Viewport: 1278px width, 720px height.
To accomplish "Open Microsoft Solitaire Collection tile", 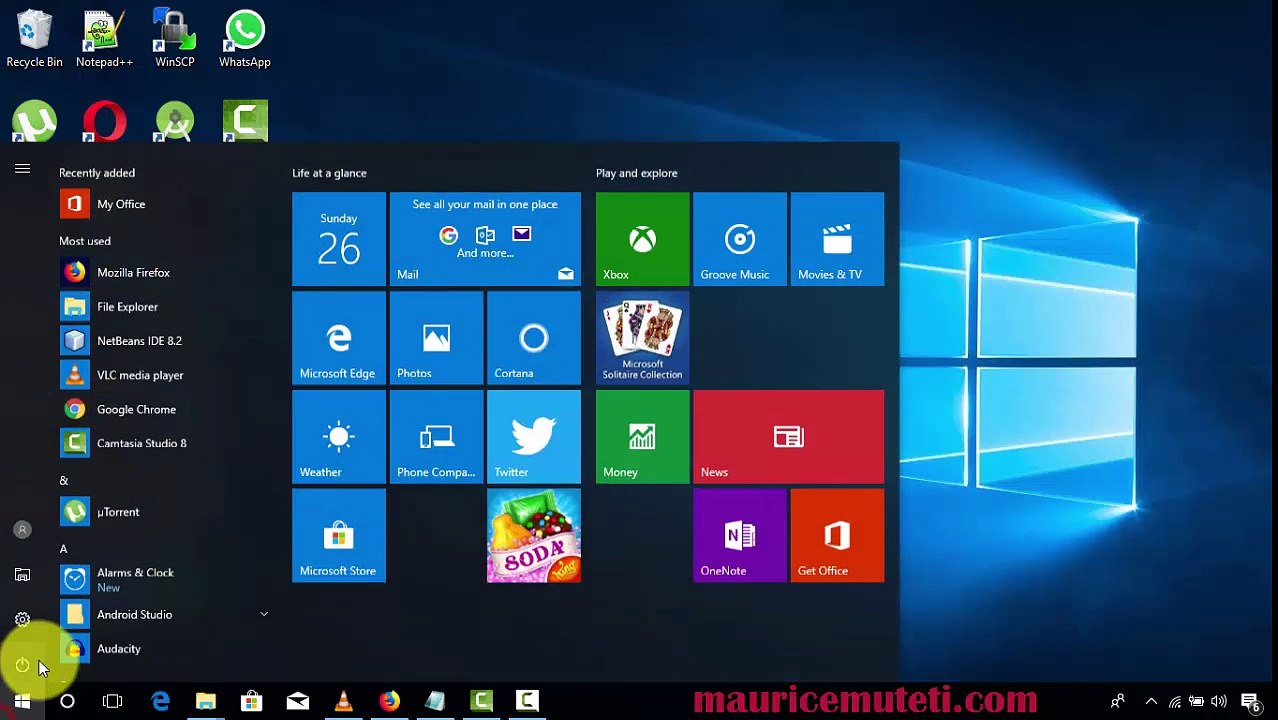I will 642,338.
